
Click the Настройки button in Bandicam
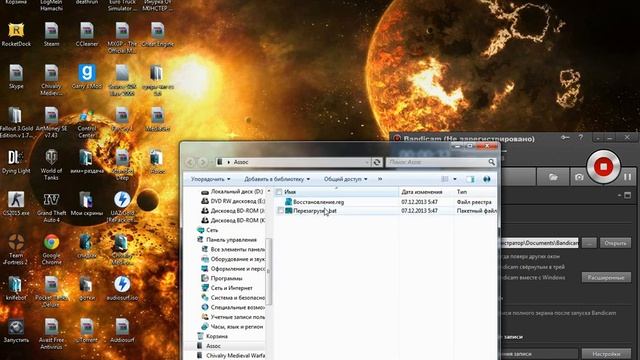[x=606, y=353]
